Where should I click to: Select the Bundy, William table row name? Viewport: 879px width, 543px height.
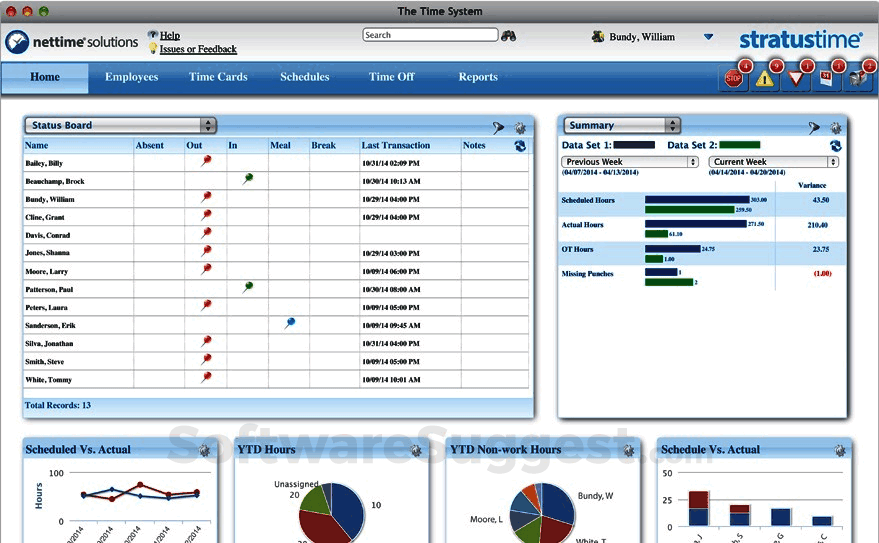click(x=50, y=199)
